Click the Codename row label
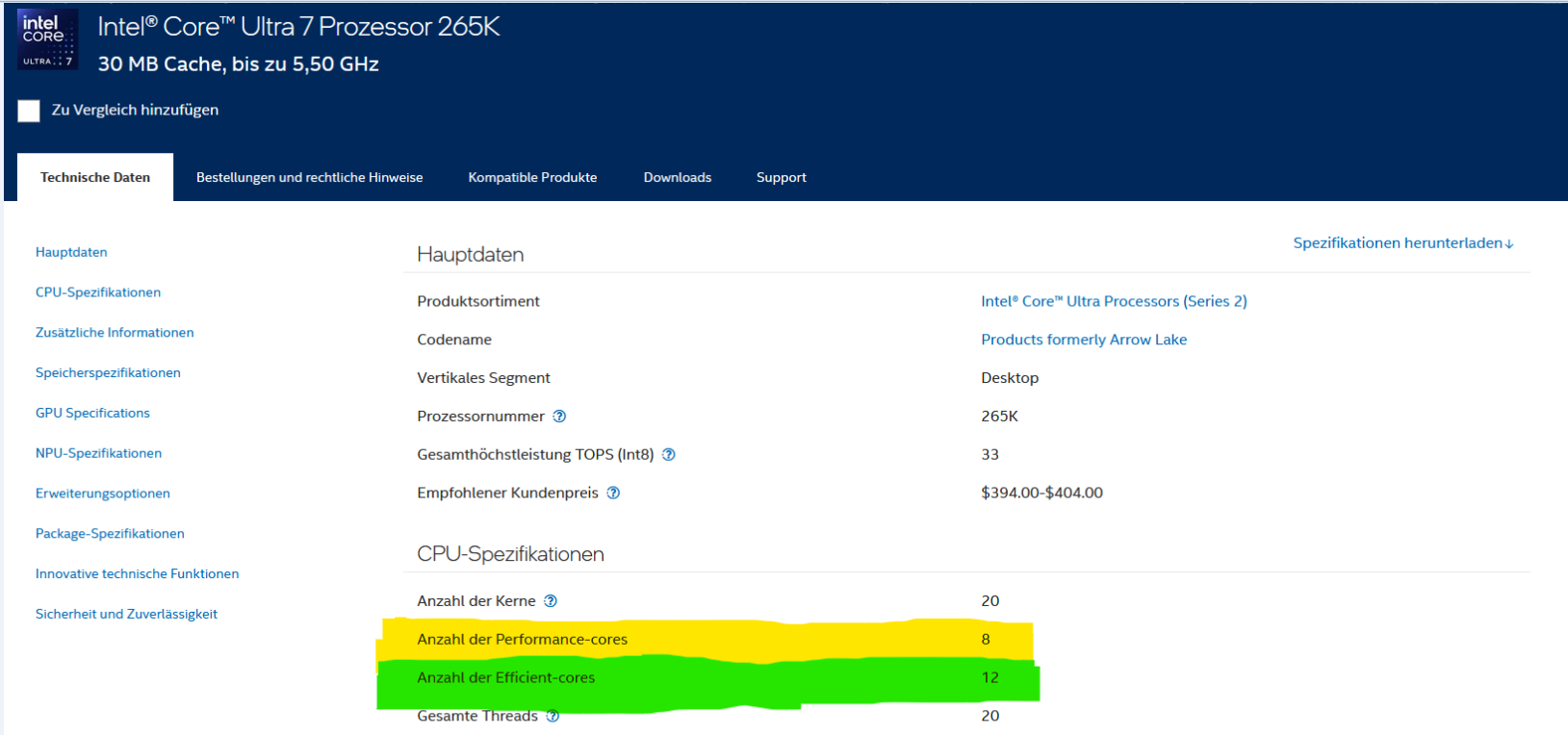This screenshot has height=735, width=1568. (454, 340)
